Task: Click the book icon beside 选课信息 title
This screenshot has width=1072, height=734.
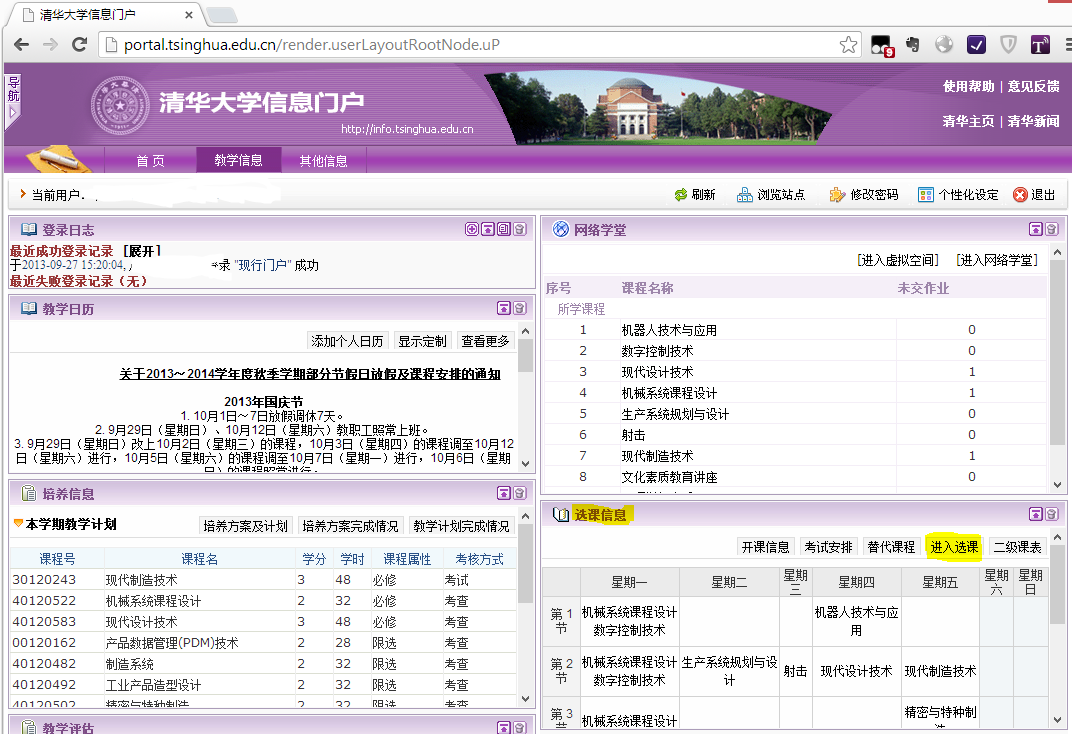Action: [x=561, y=515]
